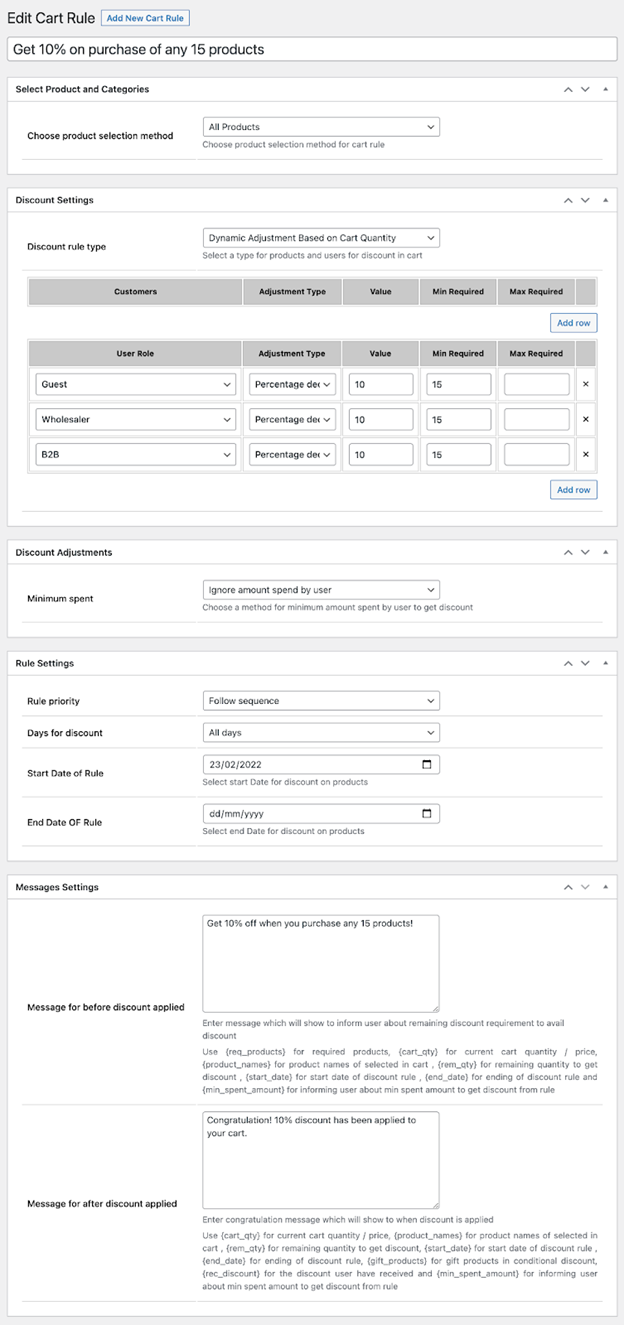Move the Discount Adjustments section down
624x1325 pixels.
(586, 551)
